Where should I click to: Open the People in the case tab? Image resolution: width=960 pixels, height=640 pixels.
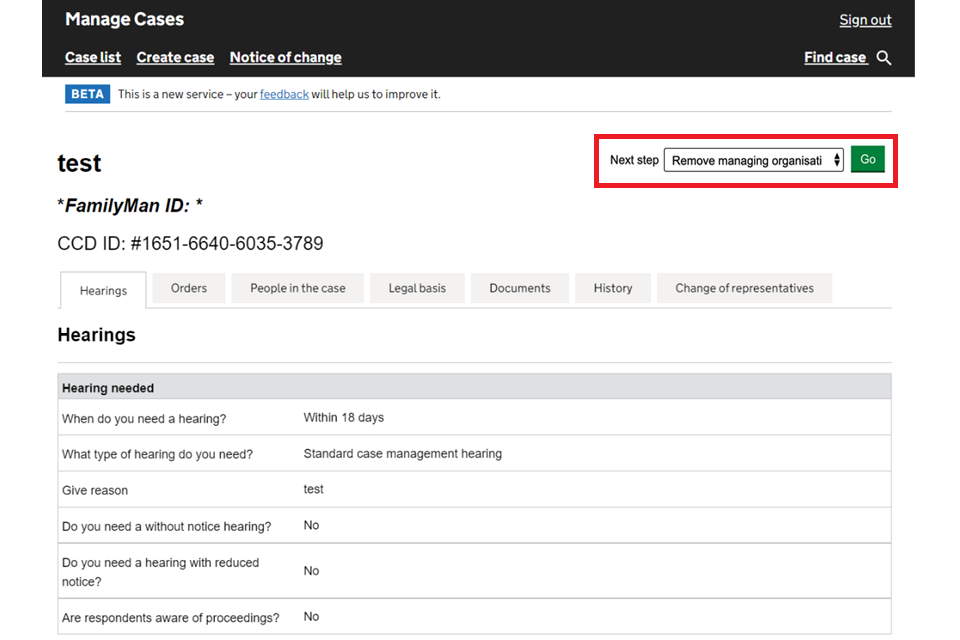[x=298, y=288]
